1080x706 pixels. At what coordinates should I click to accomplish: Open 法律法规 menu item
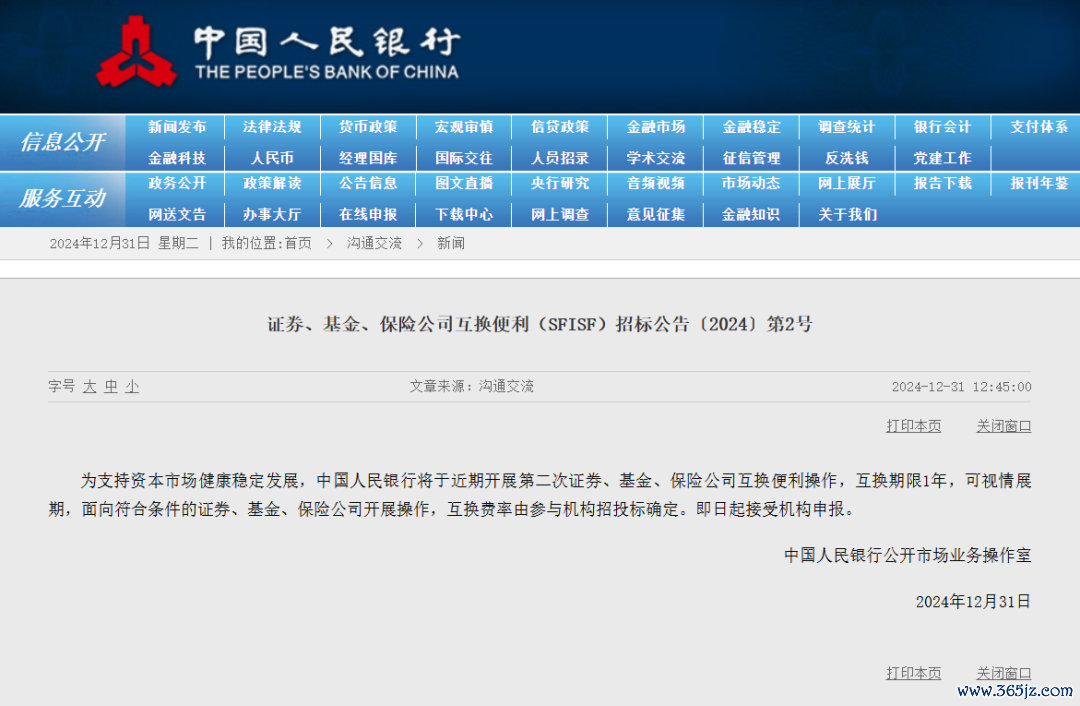point(272,127)
